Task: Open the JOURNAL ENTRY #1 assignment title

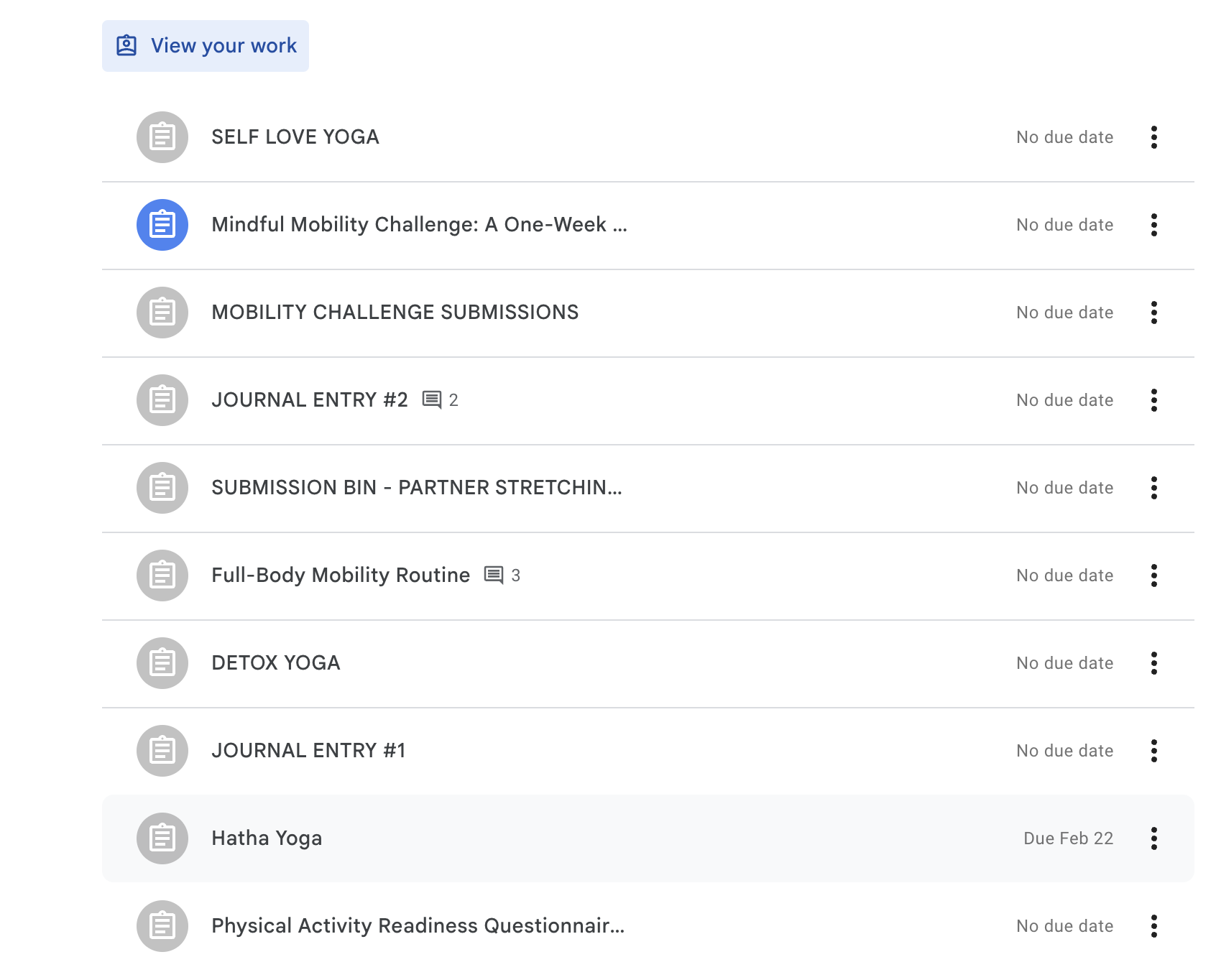Action: [308, 751]
